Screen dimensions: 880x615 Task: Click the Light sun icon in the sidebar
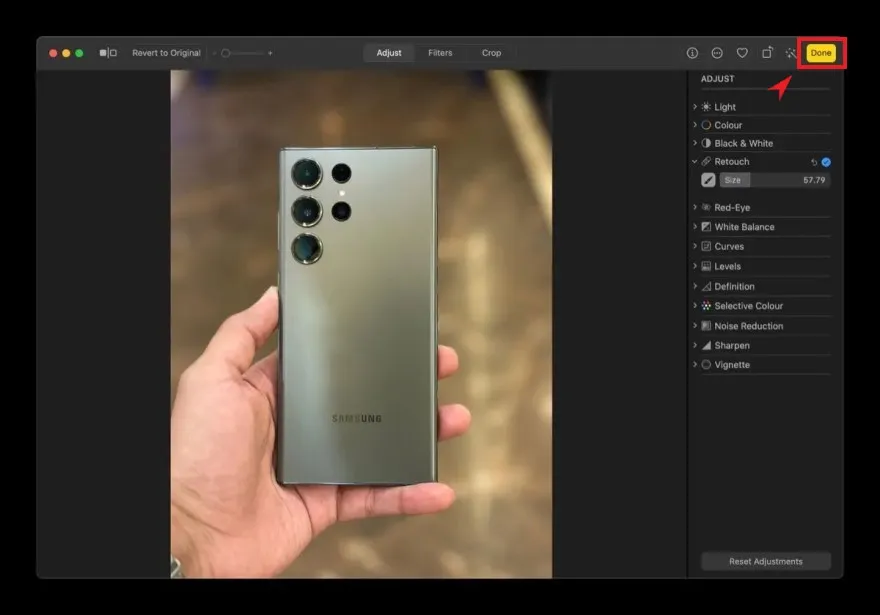coord(706,107)
